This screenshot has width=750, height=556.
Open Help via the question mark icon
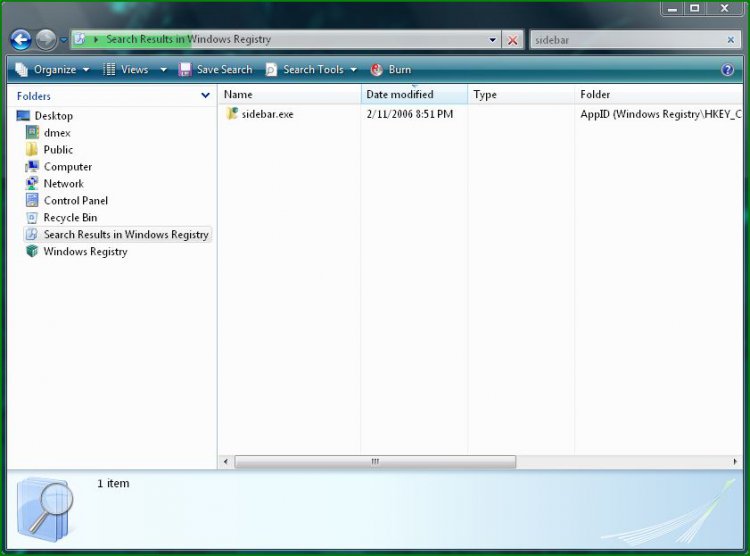point(727,70)
